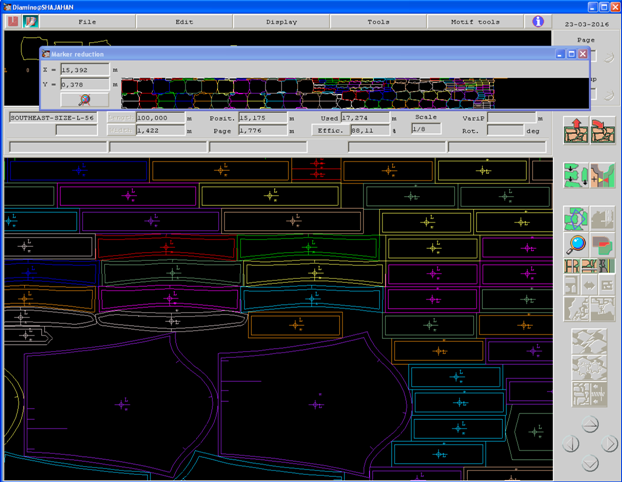Expand the Motif tools menu

476,20
